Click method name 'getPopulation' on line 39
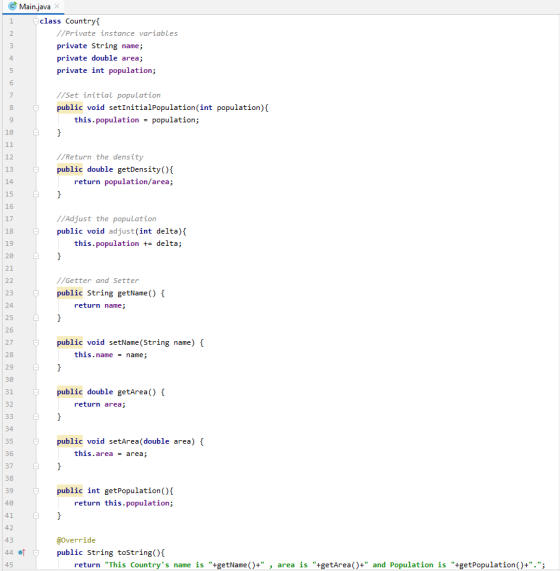560x571 pixels. [x=133, y=491]
